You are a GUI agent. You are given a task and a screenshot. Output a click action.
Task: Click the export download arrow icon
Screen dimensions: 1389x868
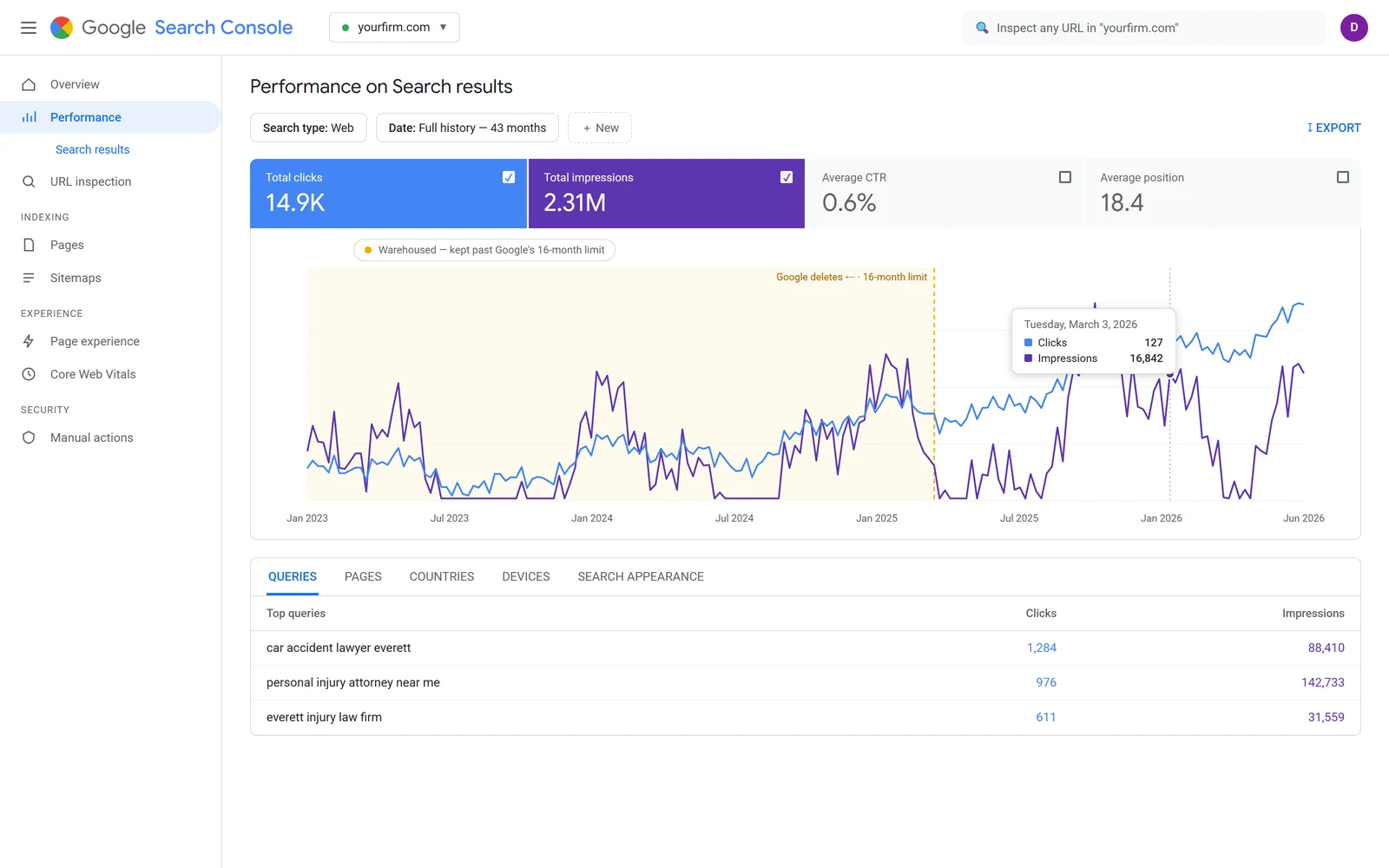[x=1310, y=128]
